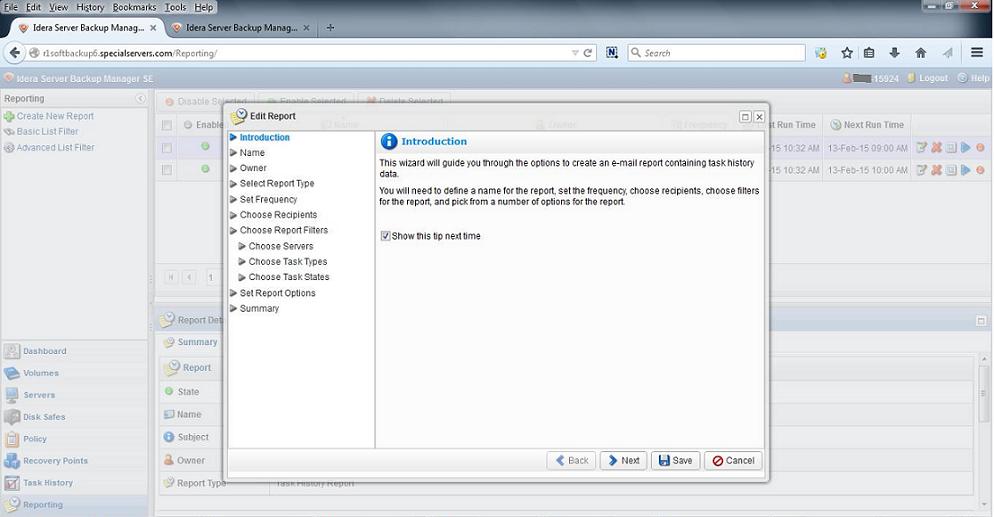The image size is (994, 517).
Task: Open the browser Edit menu
Action: (33, 7)
